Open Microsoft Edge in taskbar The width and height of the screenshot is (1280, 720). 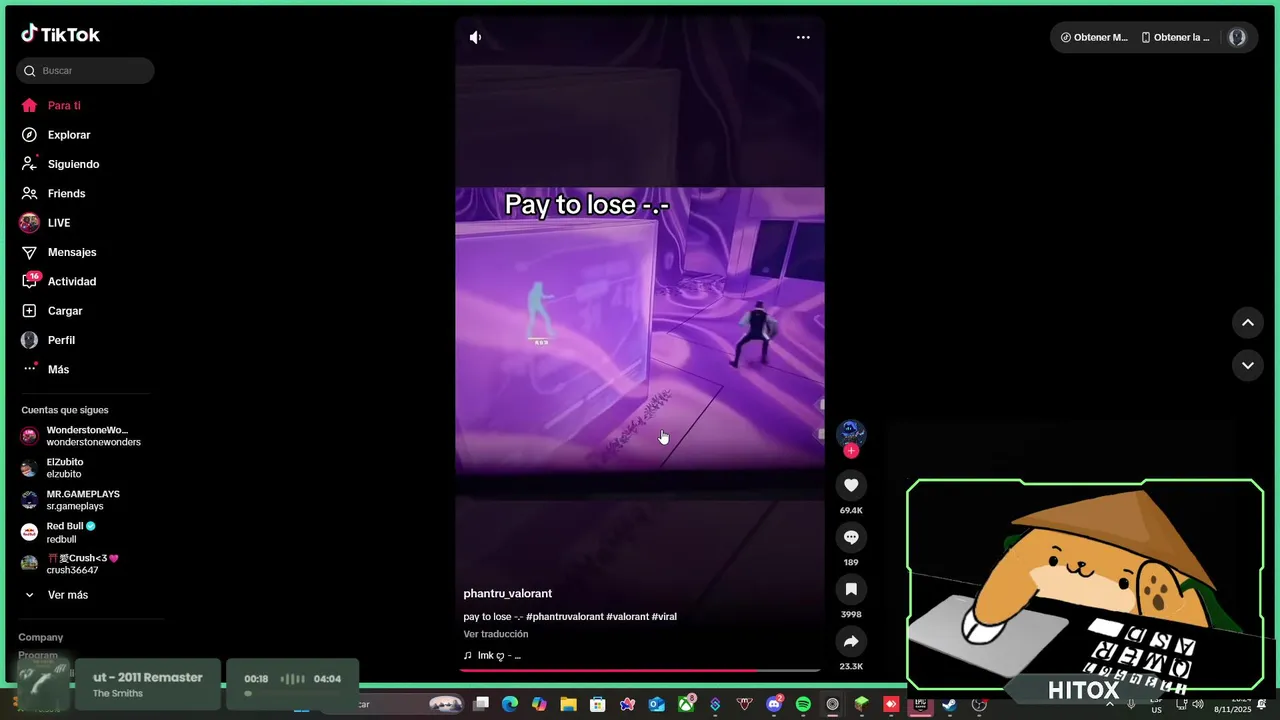point(510,704)
